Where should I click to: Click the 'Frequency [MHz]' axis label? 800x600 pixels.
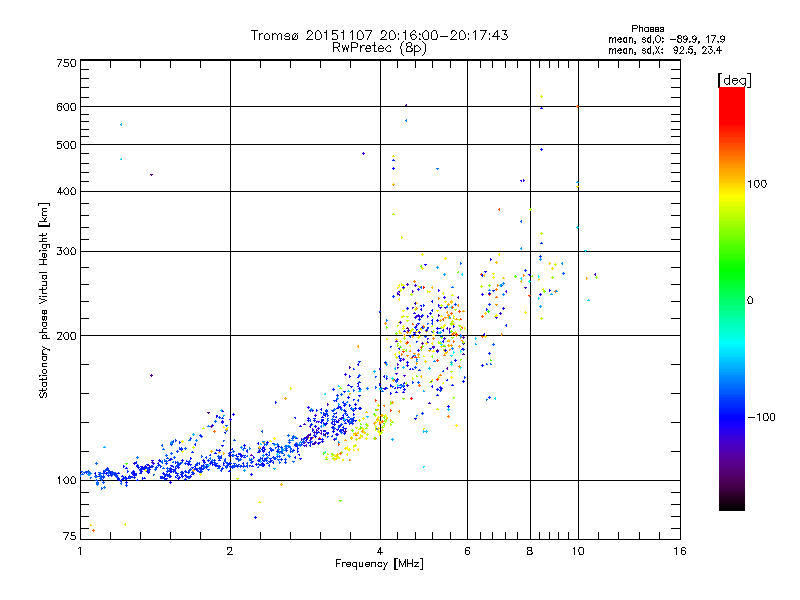(x=379, y=564)
